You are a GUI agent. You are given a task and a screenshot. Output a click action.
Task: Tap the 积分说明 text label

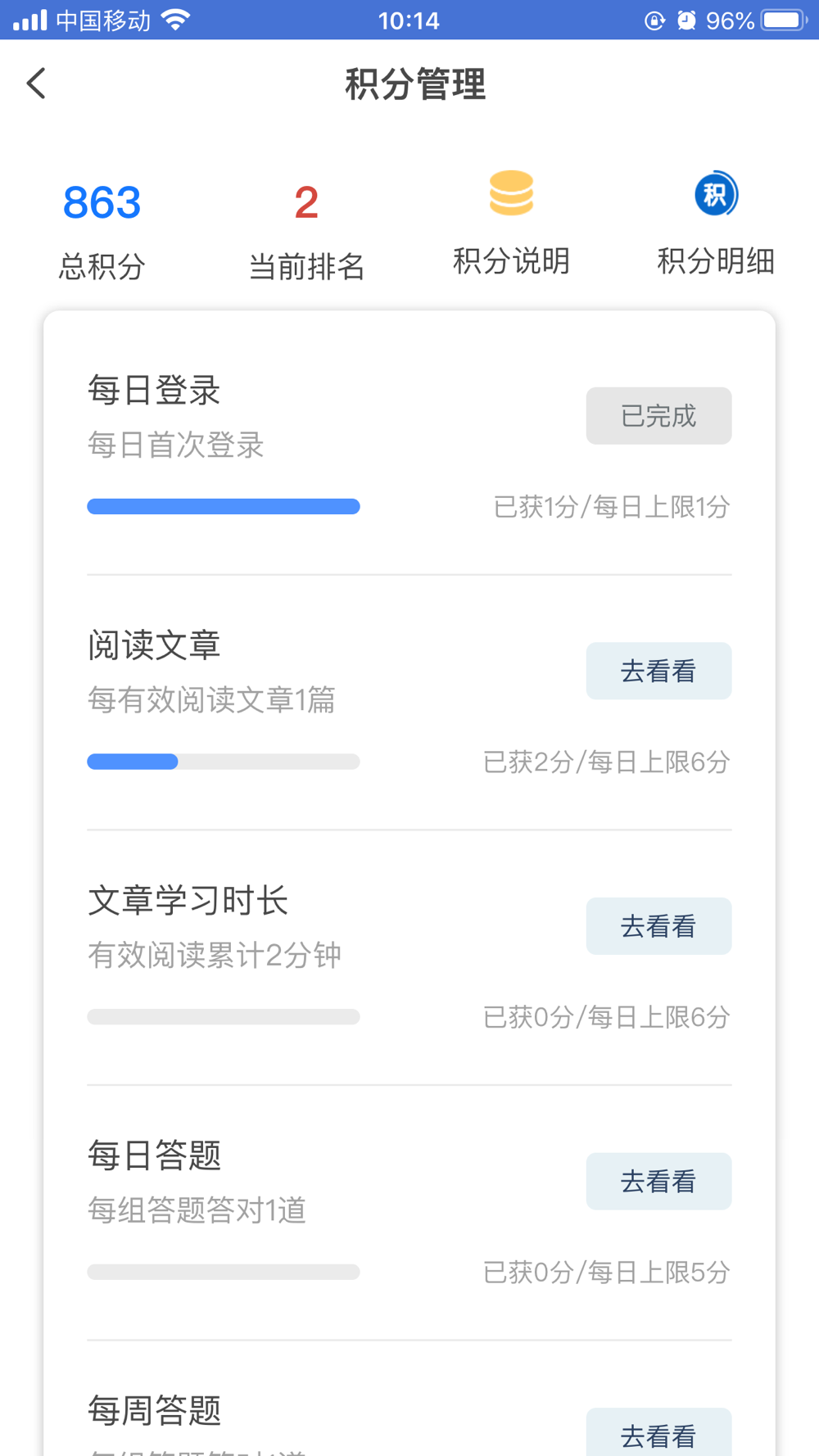tap(511, 261)
